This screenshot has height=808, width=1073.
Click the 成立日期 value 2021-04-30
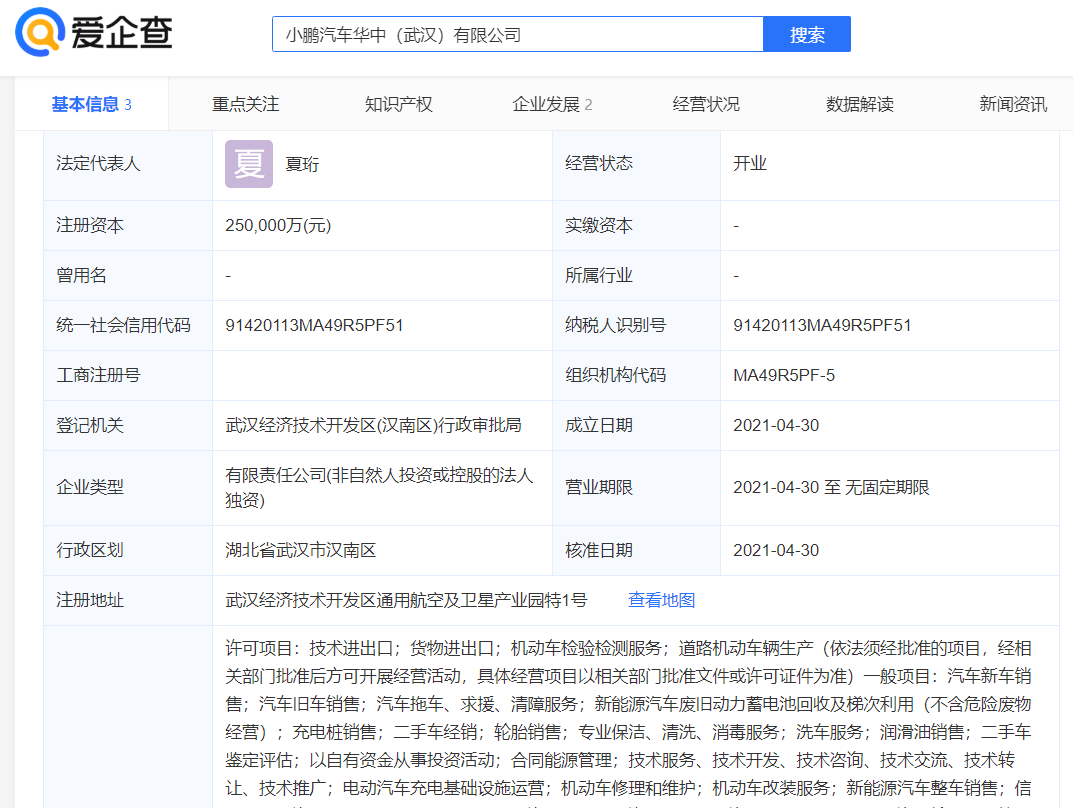(x=776, y=425)
